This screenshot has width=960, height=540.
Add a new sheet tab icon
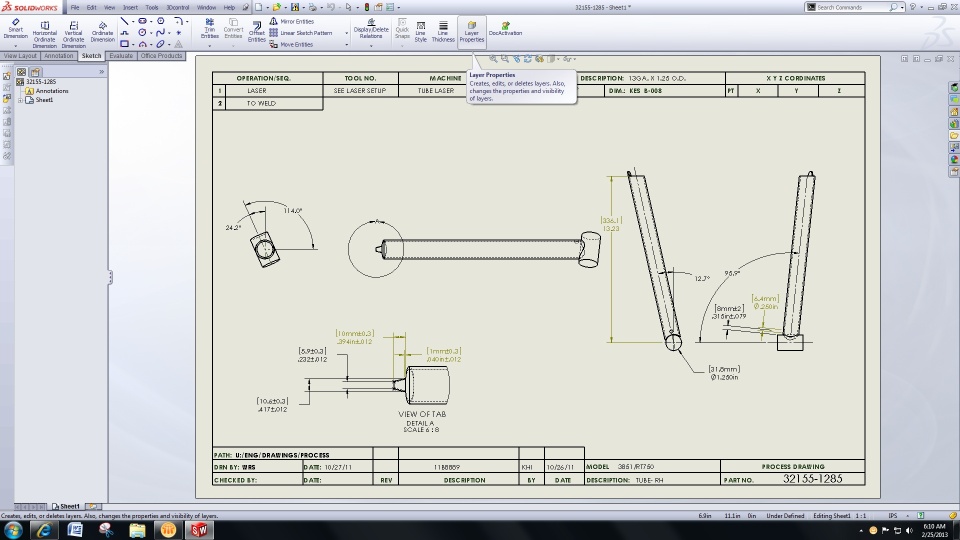point(92,506)
